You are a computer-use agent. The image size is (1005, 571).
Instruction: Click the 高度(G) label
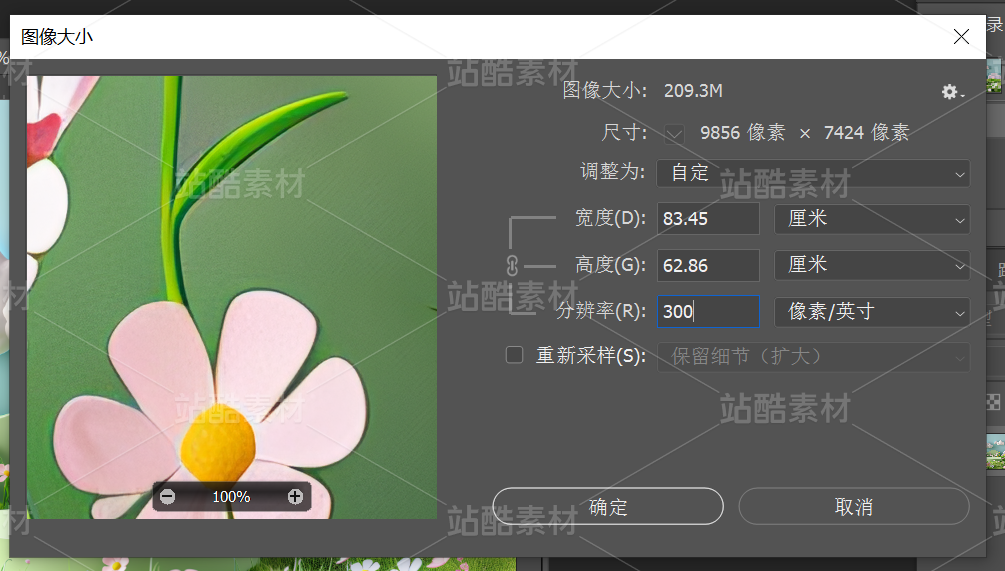point(610,265)
